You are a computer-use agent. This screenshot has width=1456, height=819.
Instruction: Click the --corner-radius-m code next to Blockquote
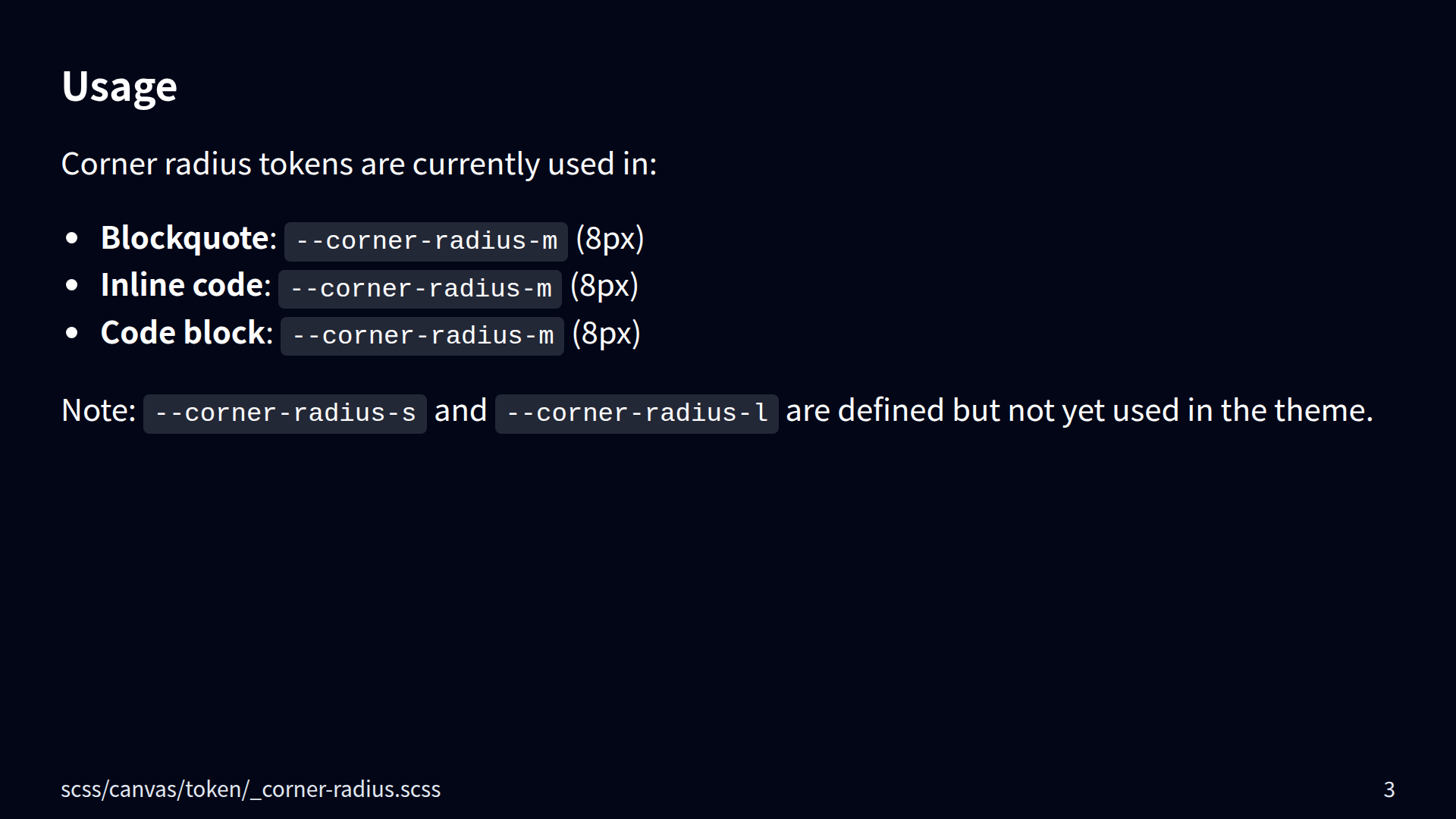coord(425,241)
